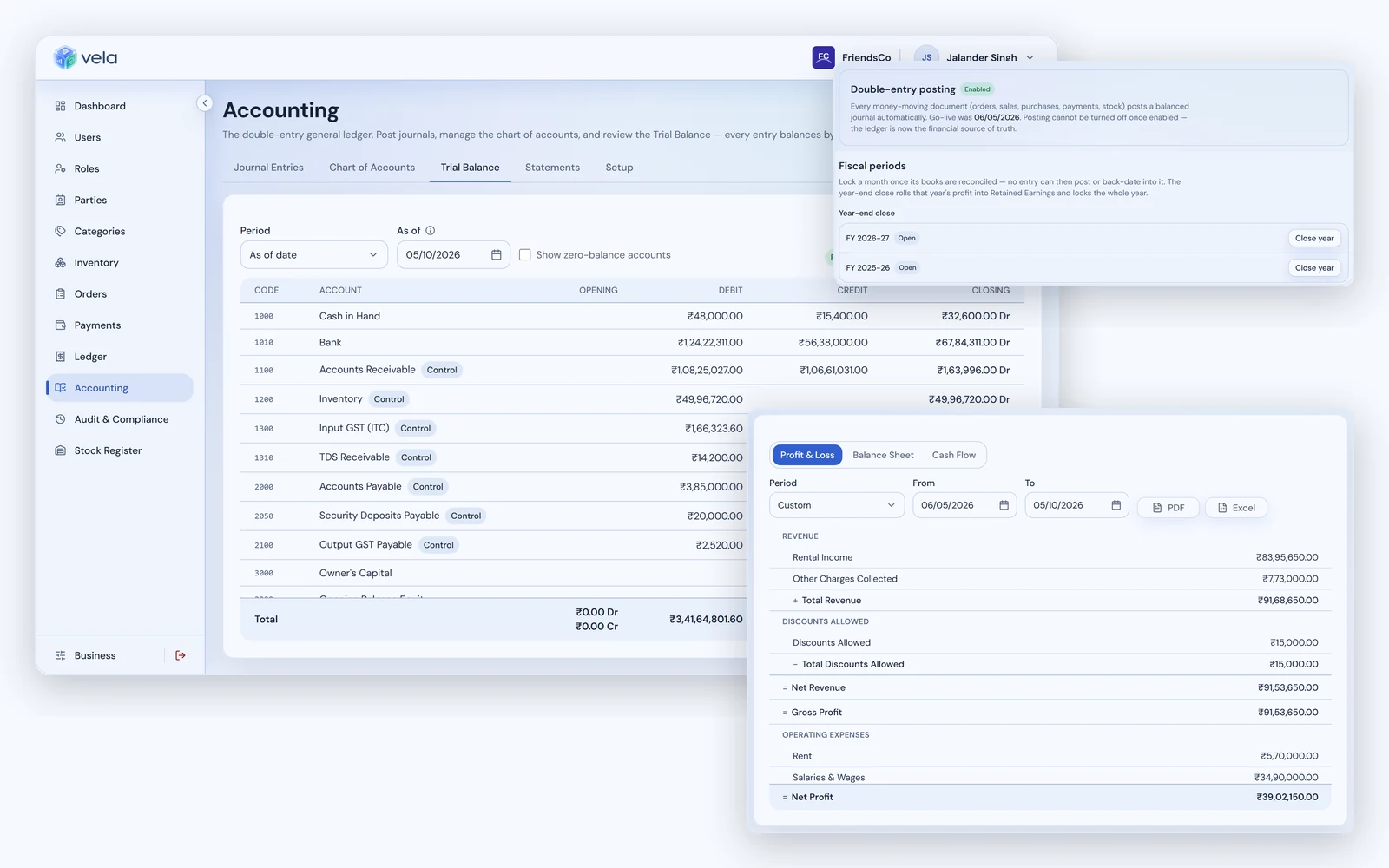
Task: Open the Setup tab
Action: click(x=619, y=168)
